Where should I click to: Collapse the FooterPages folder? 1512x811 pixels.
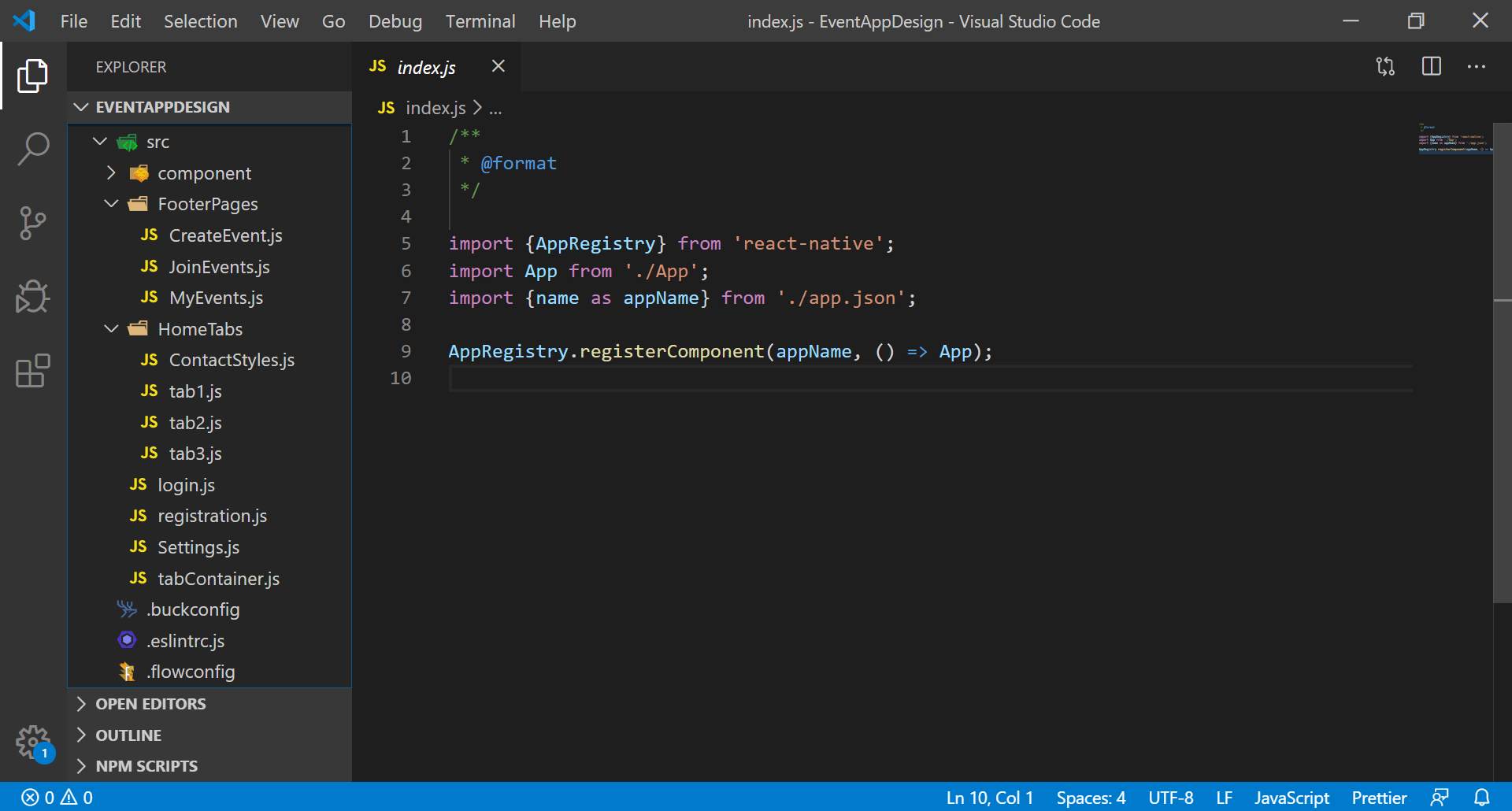coord(209,204)
